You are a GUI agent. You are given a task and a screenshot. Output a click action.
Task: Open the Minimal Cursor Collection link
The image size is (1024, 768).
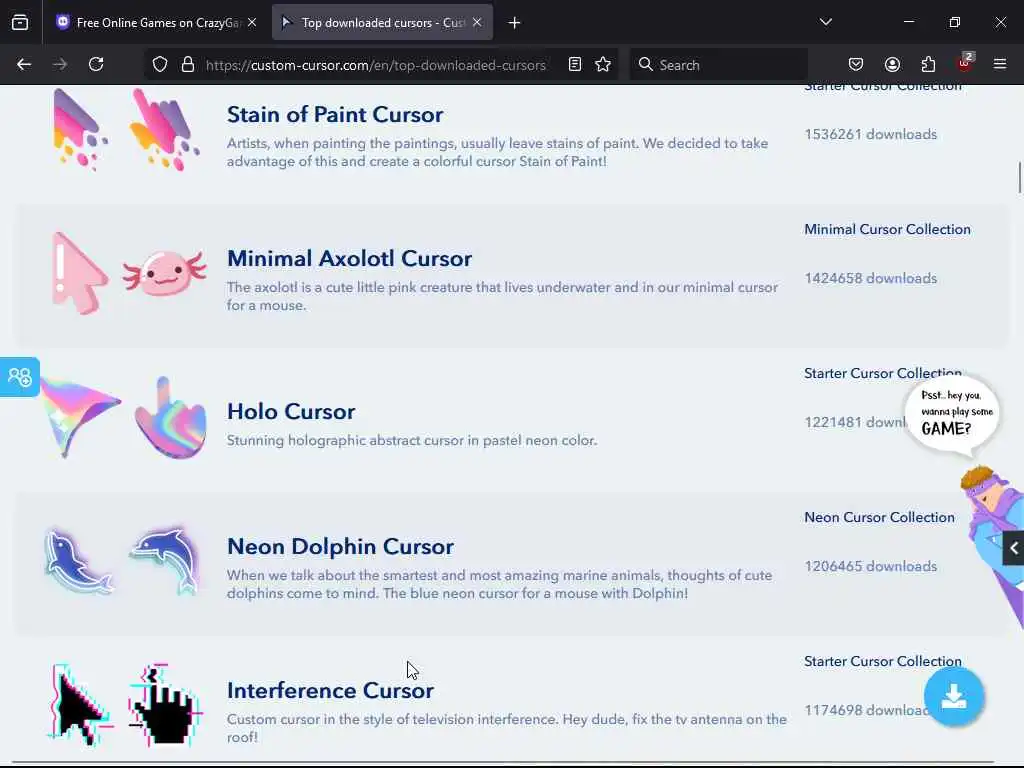coord(888,229)
